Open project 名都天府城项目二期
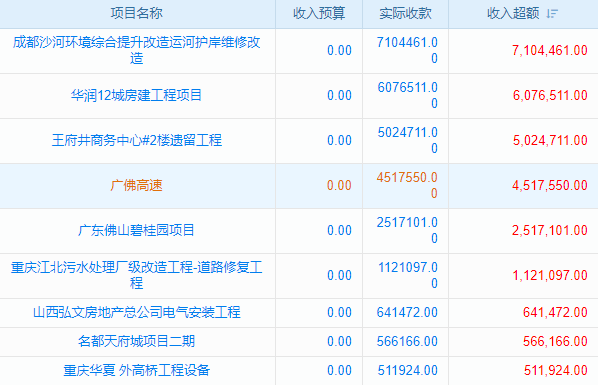The image size is (598, 385). tap(137, 341)
